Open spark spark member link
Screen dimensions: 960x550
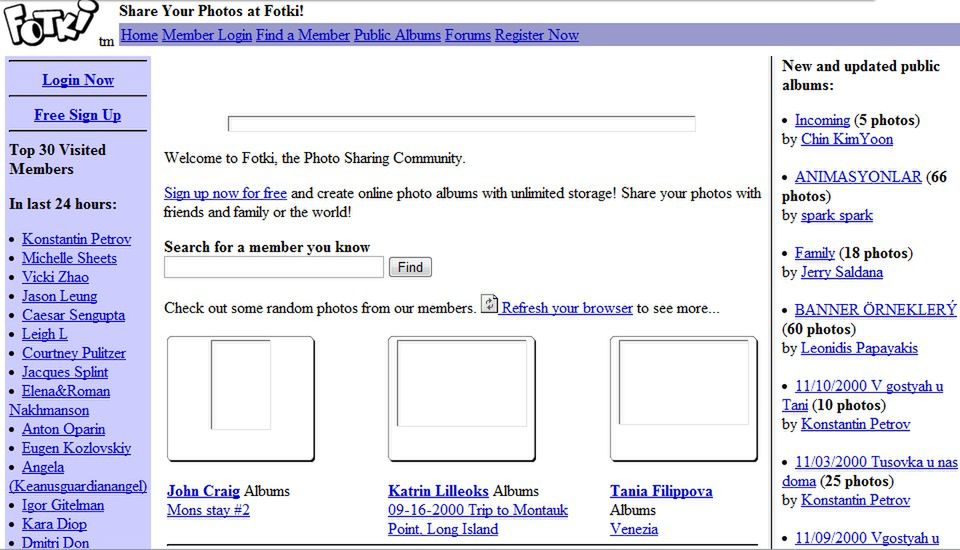837,215
